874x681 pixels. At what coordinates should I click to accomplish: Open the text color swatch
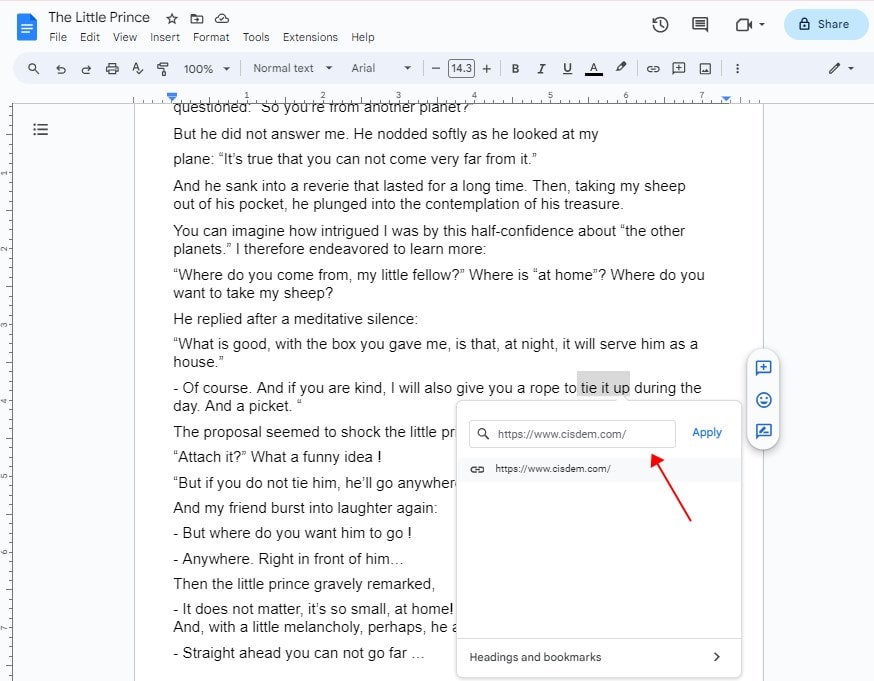[593, 68]
